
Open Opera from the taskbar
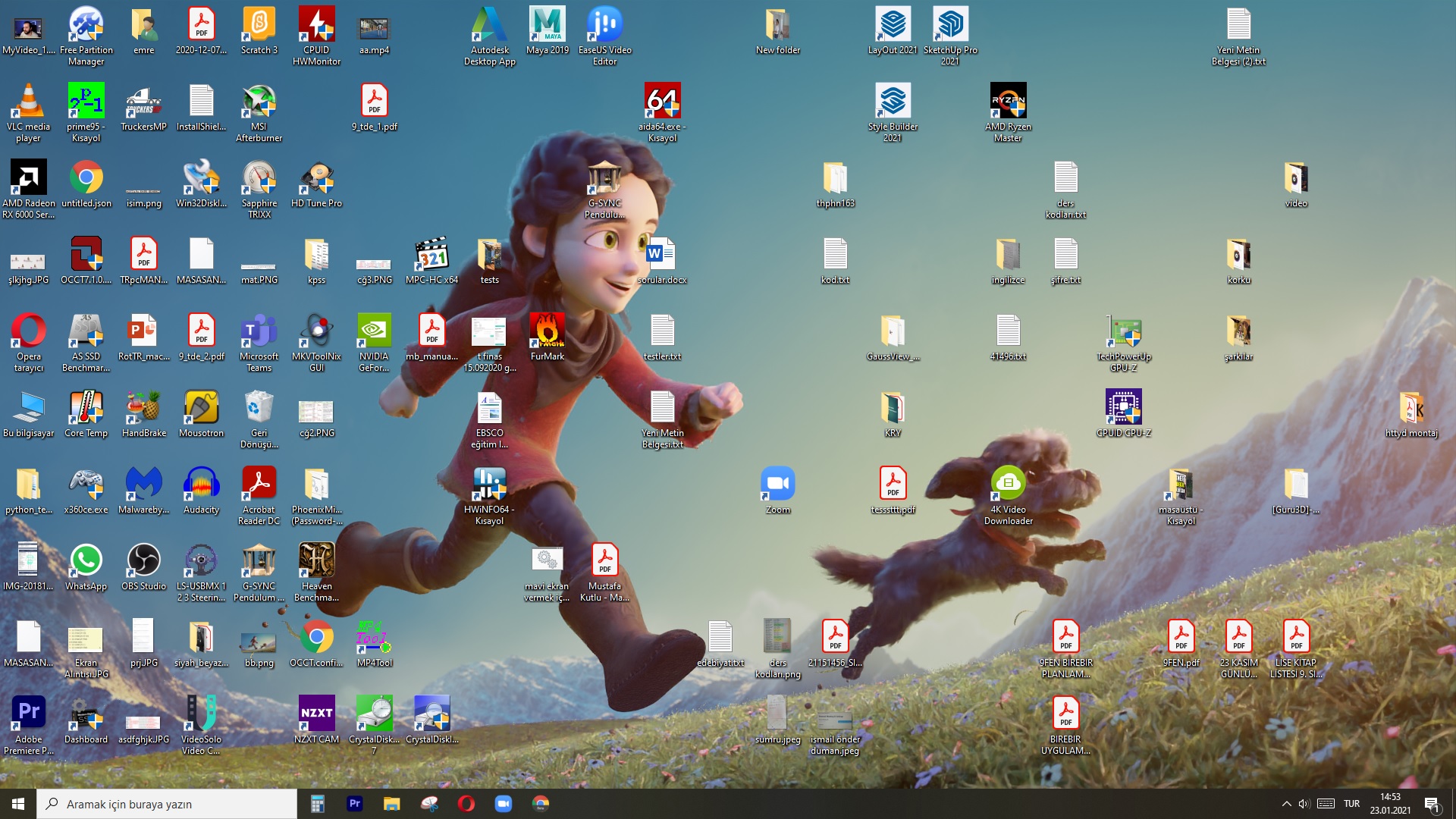[466, 804]
